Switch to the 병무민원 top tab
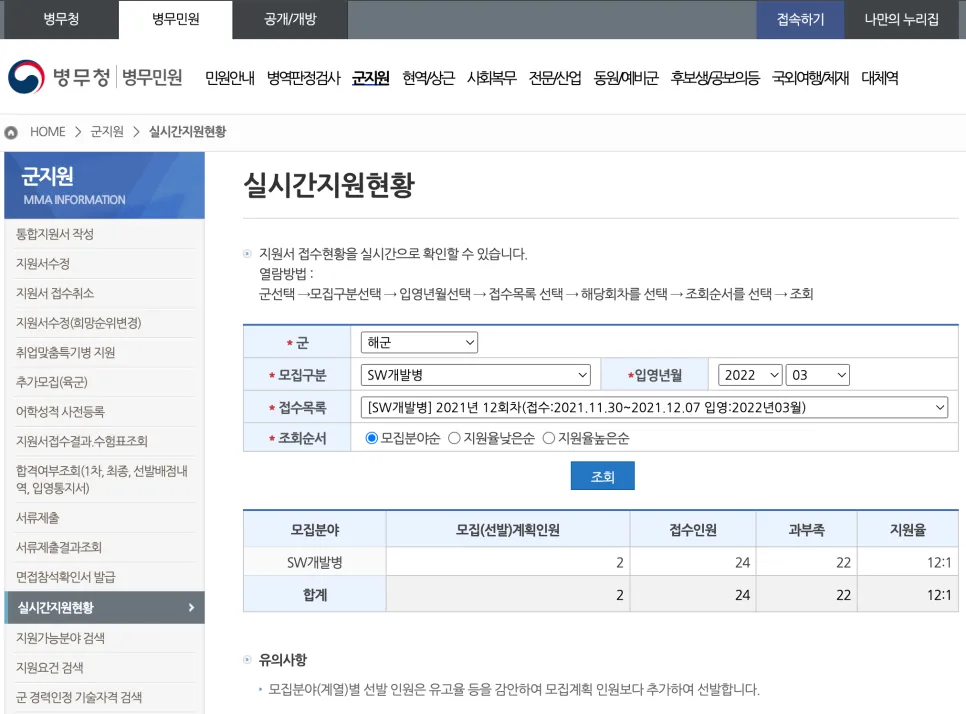This screenshot has height=714, width=966. click(176, 19)
